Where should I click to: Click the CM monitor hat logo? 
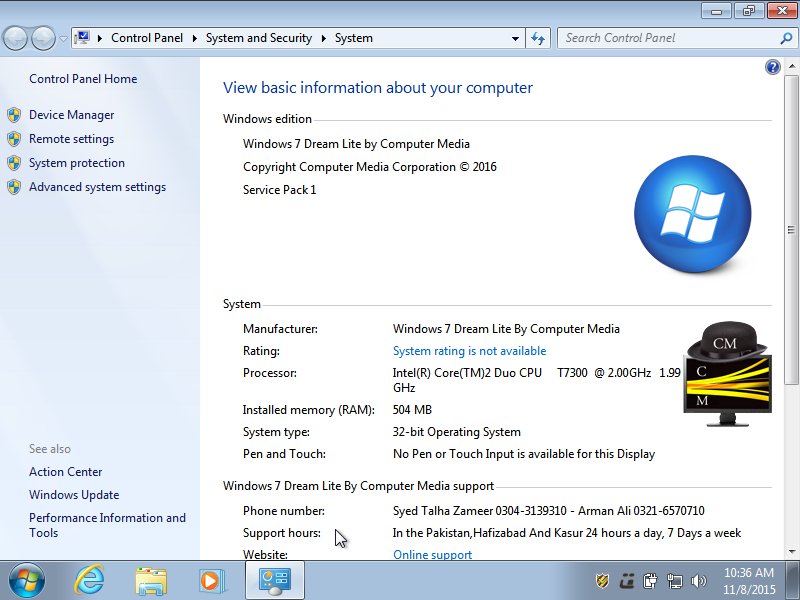tap(728, 374)
